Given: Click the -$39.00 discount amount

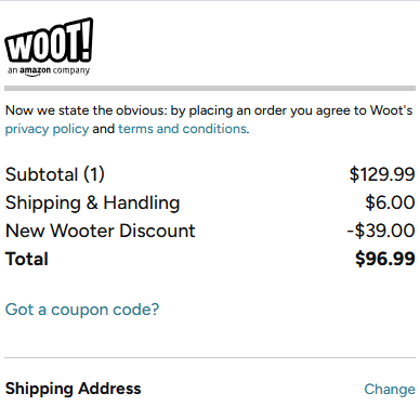Looking at the screenshot, I should pos(381,231).
